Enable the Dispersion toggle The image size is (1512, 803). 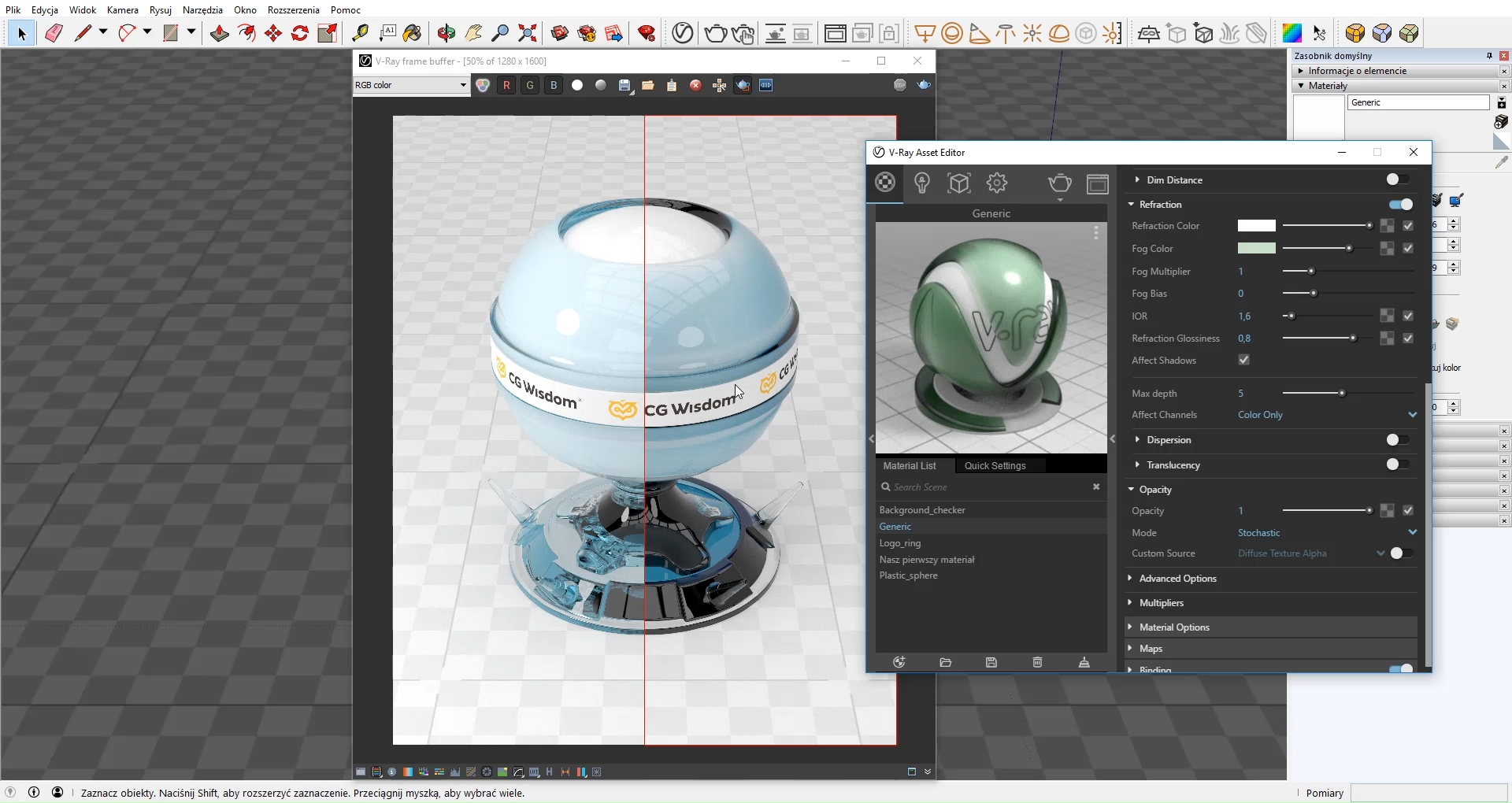point(1398,439)
